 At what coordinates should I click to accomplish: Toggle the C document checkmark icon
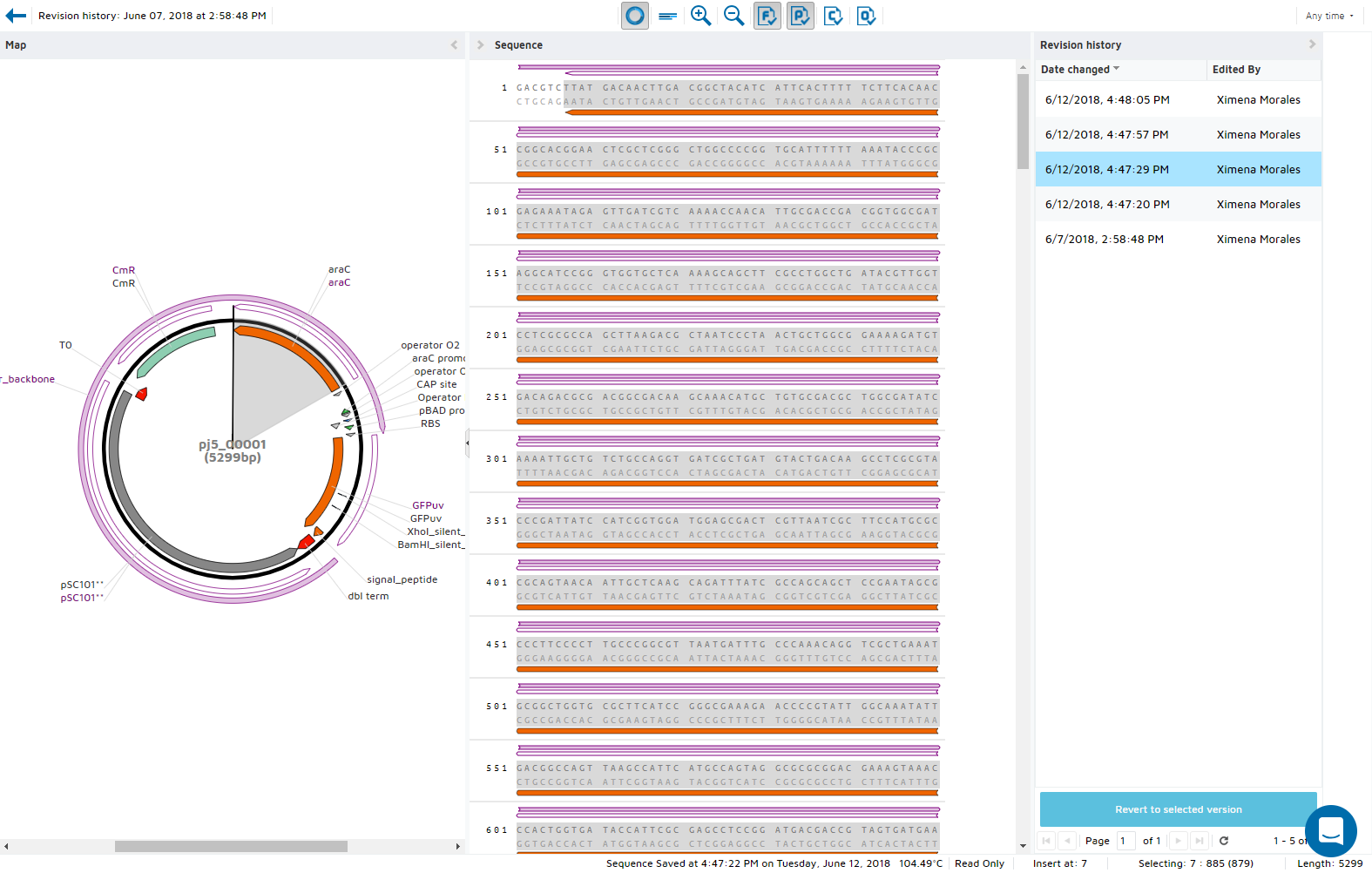(833, 16)
